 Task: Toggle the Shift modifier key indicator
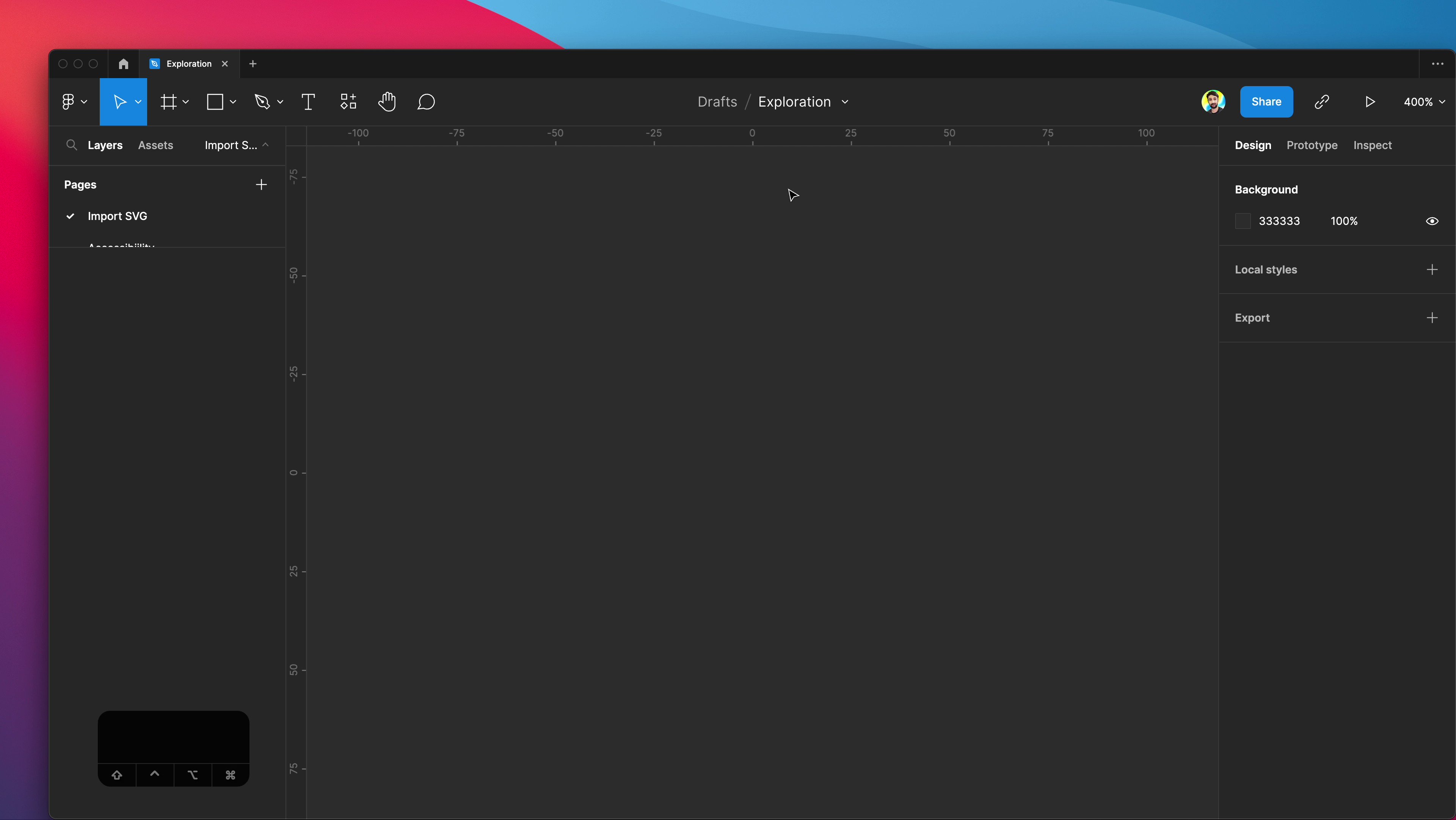[x=117, y=775]
